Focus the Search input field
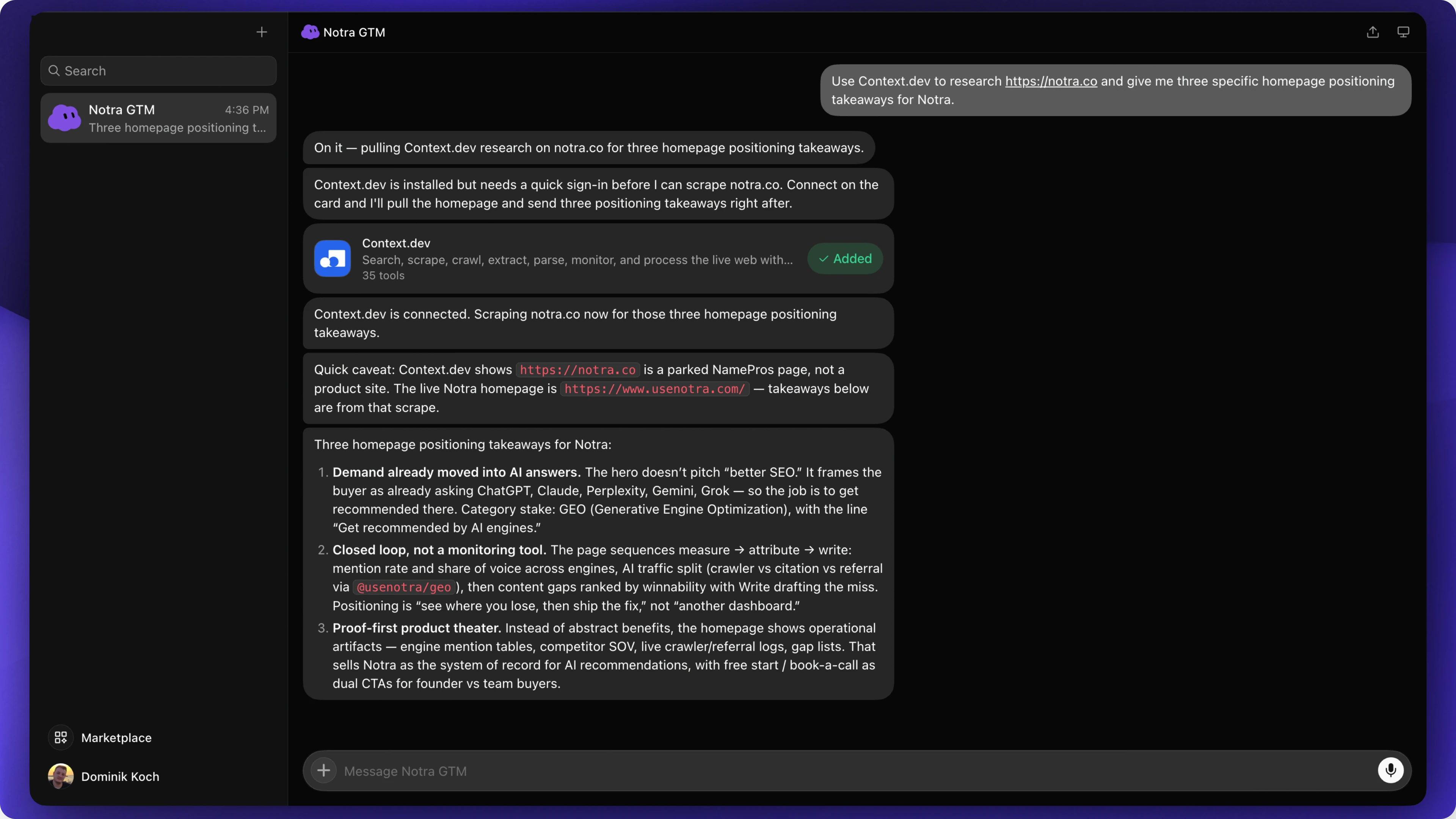The width and height of the screenshot is (1456, 819). pos(158,71)
